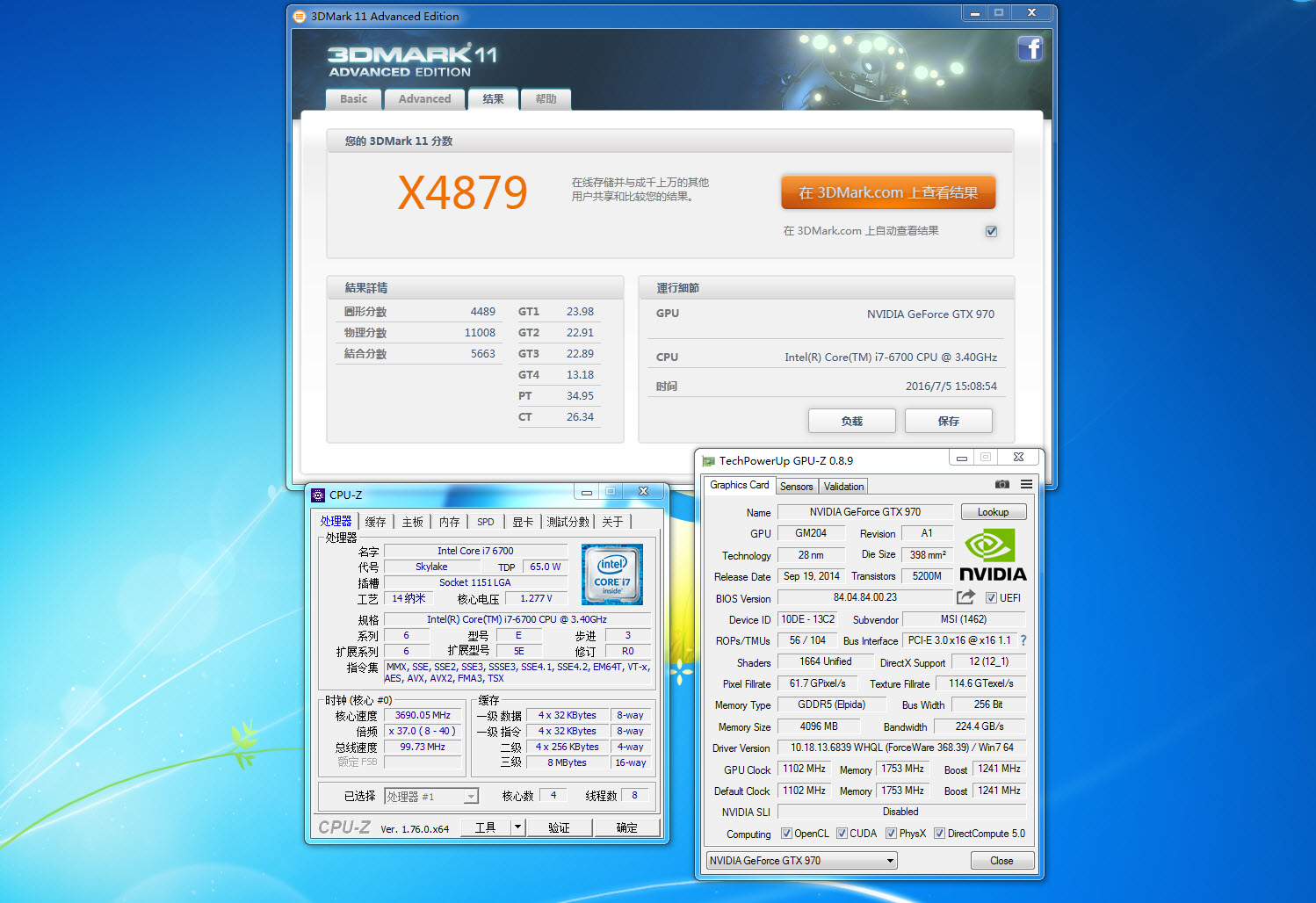
Task: Click the 时间 value 2016/7/5 15:08:54
Action: [951, 386]
